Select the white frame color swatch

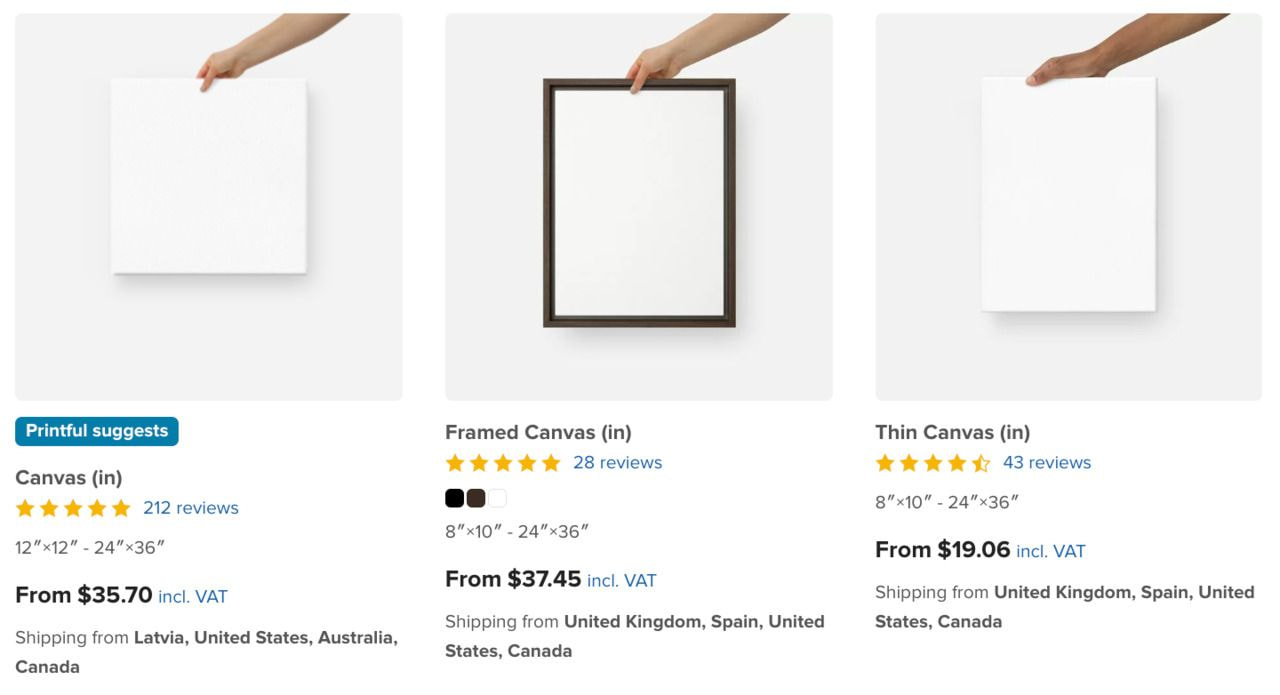[x=497, y=498]
